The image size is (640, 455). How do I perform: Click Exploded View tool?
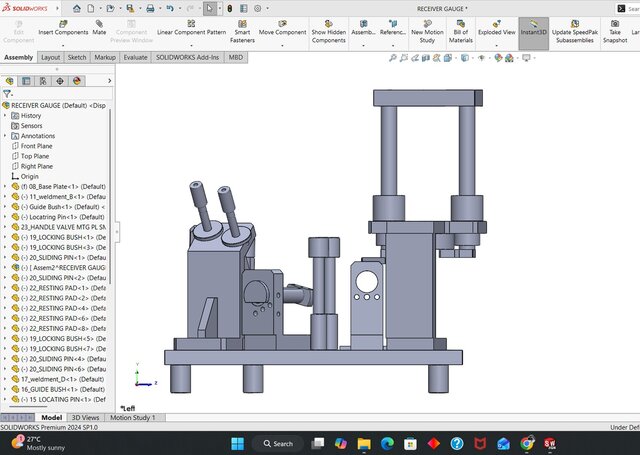496,28
